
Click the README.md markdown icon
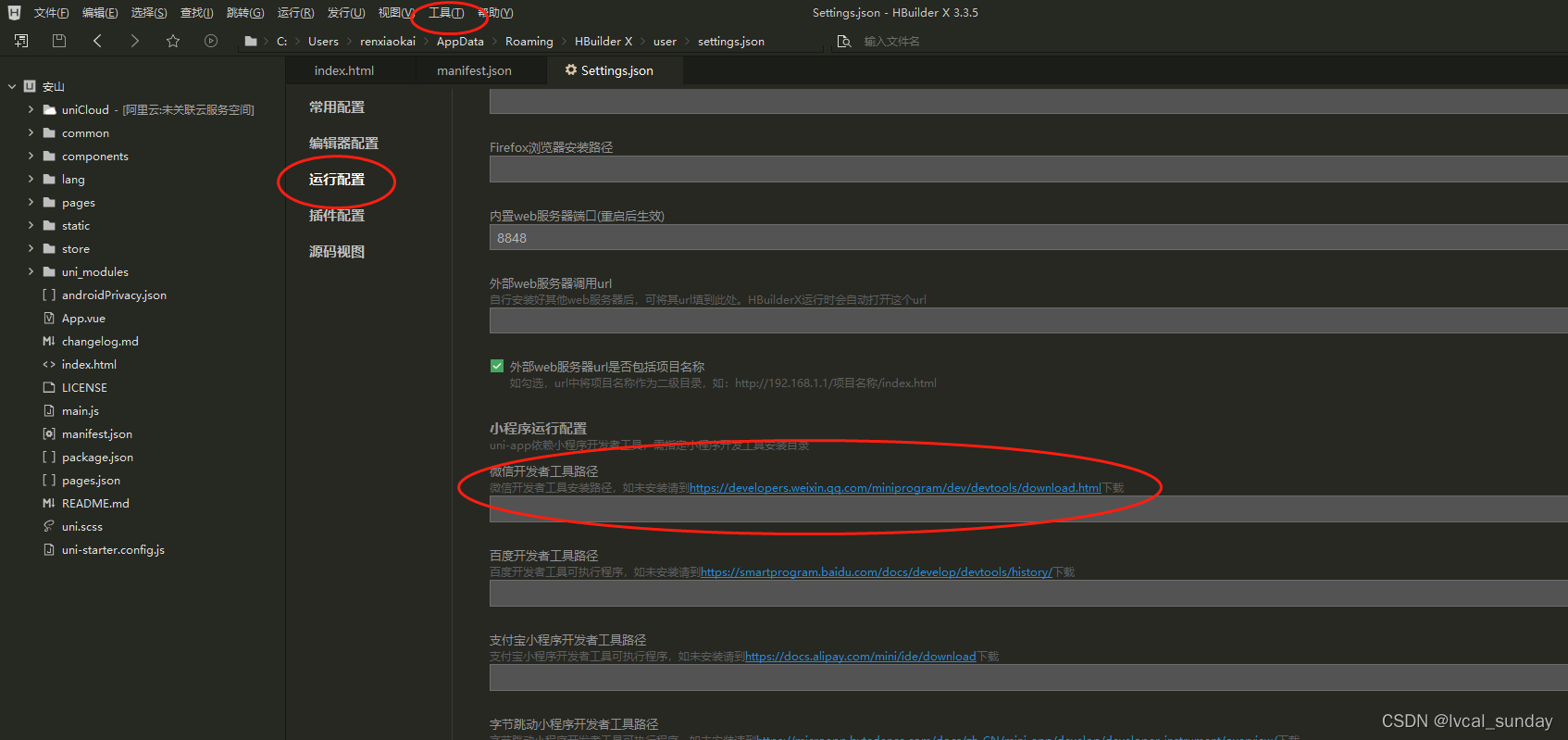click(49, 503)
